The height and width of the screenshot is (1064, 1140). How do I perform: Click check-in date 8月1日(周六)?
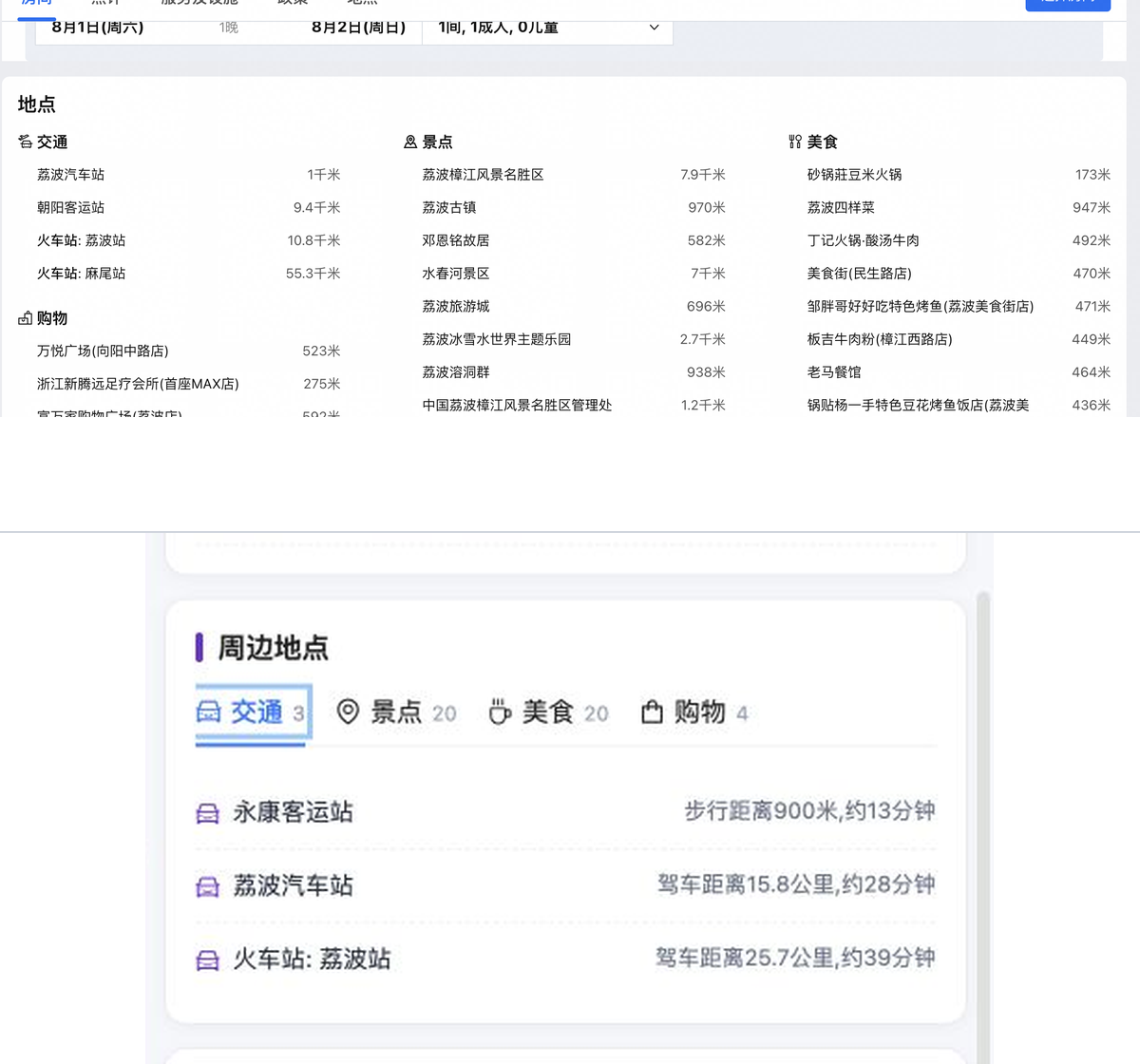(x=98, y=28)
